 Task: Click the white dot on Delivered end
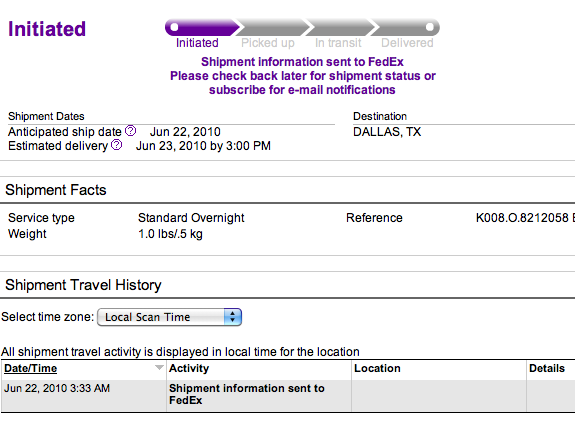click(430, 27)
